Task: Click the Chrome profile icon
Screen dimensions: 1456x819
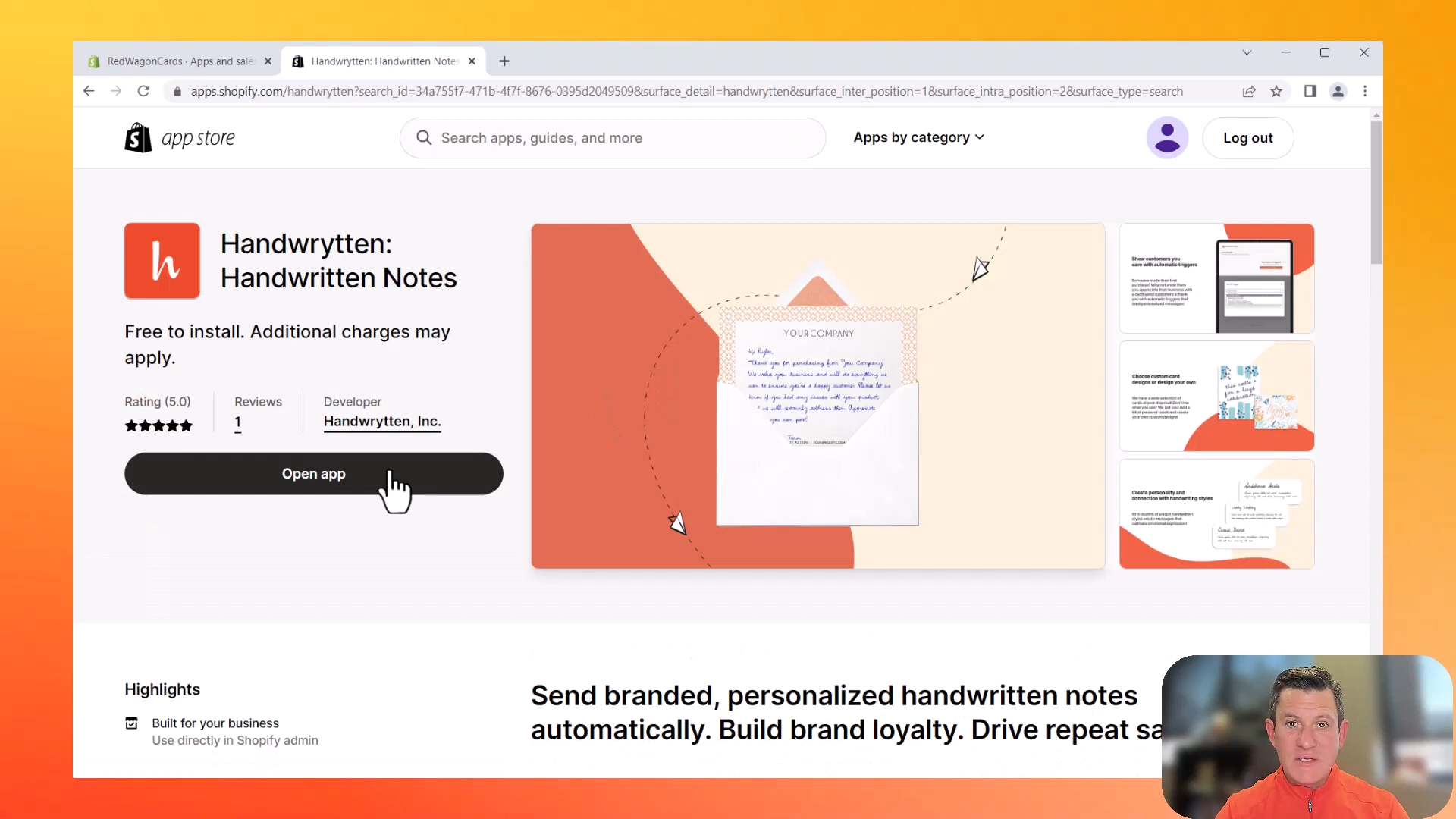Action: coord(1338,91)
